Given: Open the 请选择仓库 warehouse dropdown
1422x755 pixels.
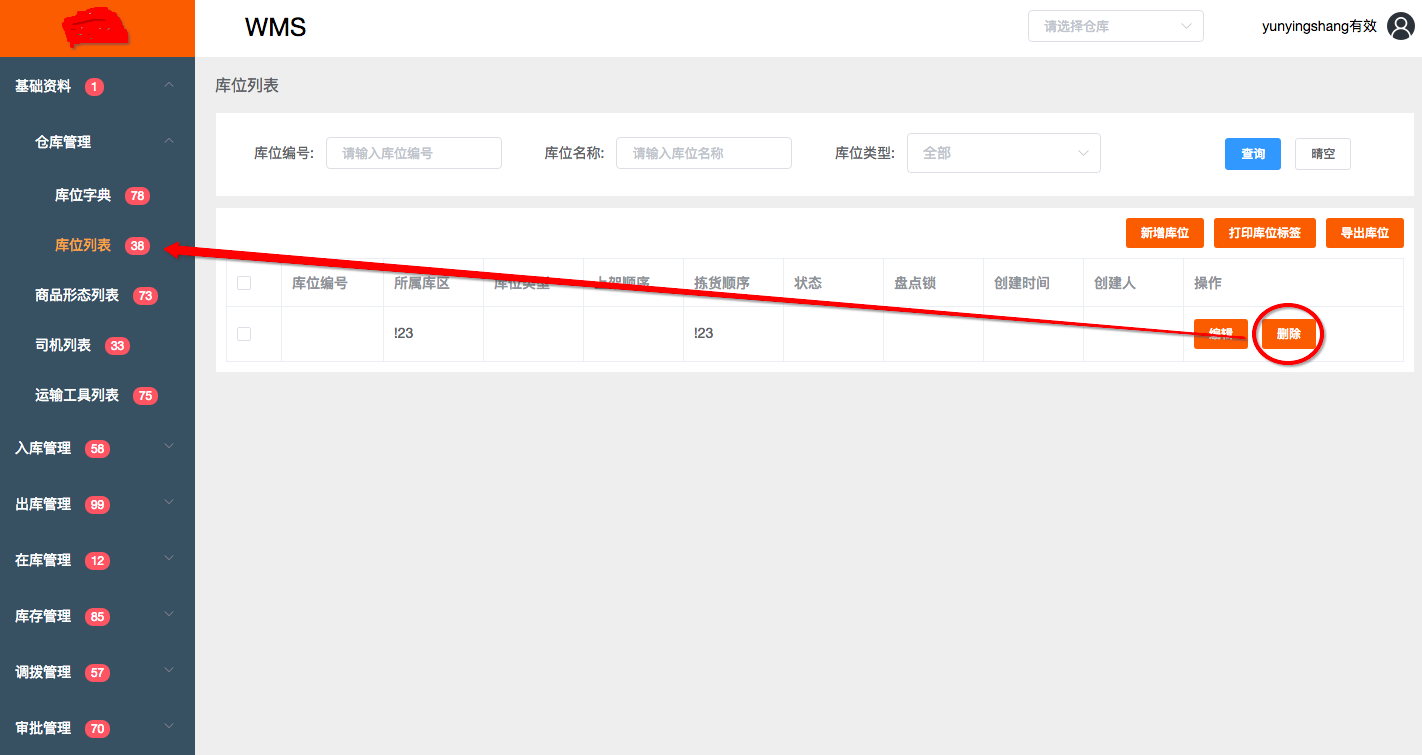Looking at the screenshot, I should (1115, 26).
